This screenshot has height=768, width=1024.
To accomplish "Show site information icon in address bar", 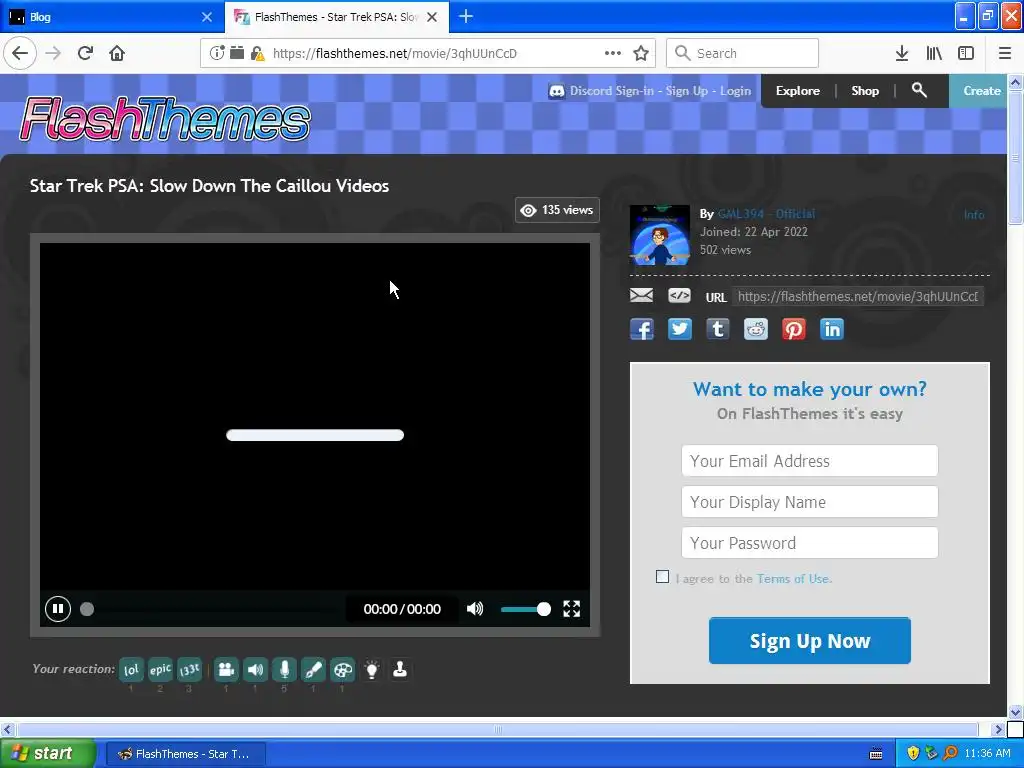I will point(216,53).
